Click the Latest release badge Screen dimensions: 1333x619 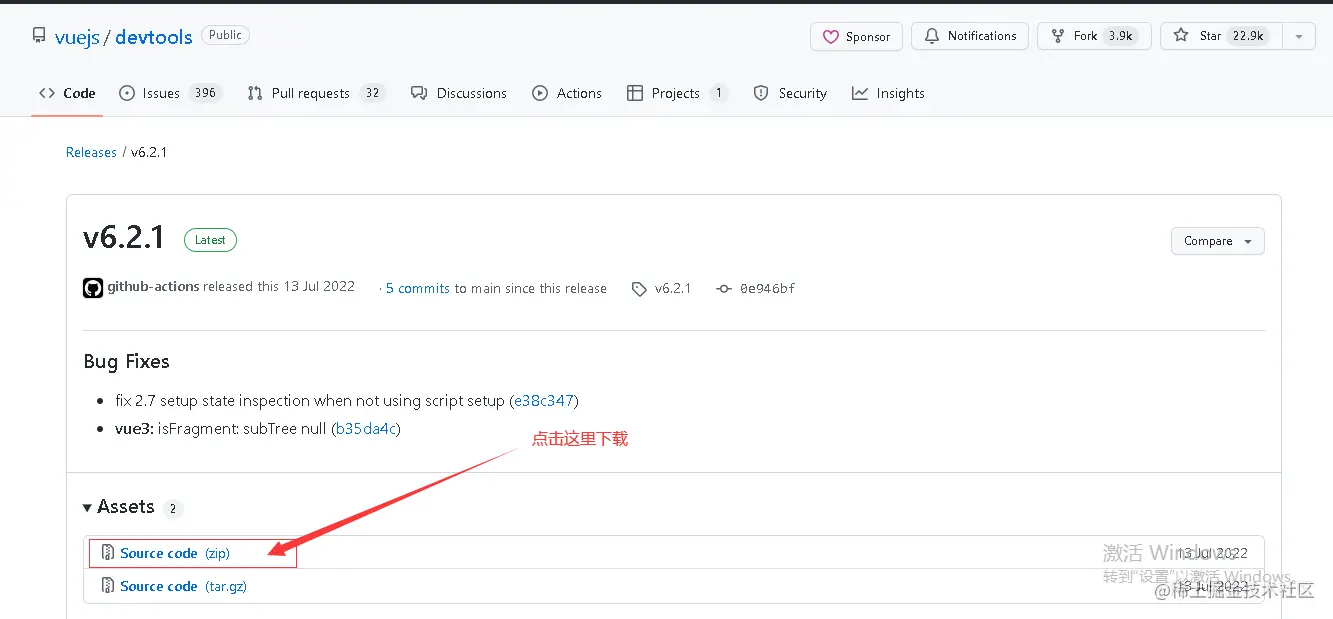tap(210, 240)
